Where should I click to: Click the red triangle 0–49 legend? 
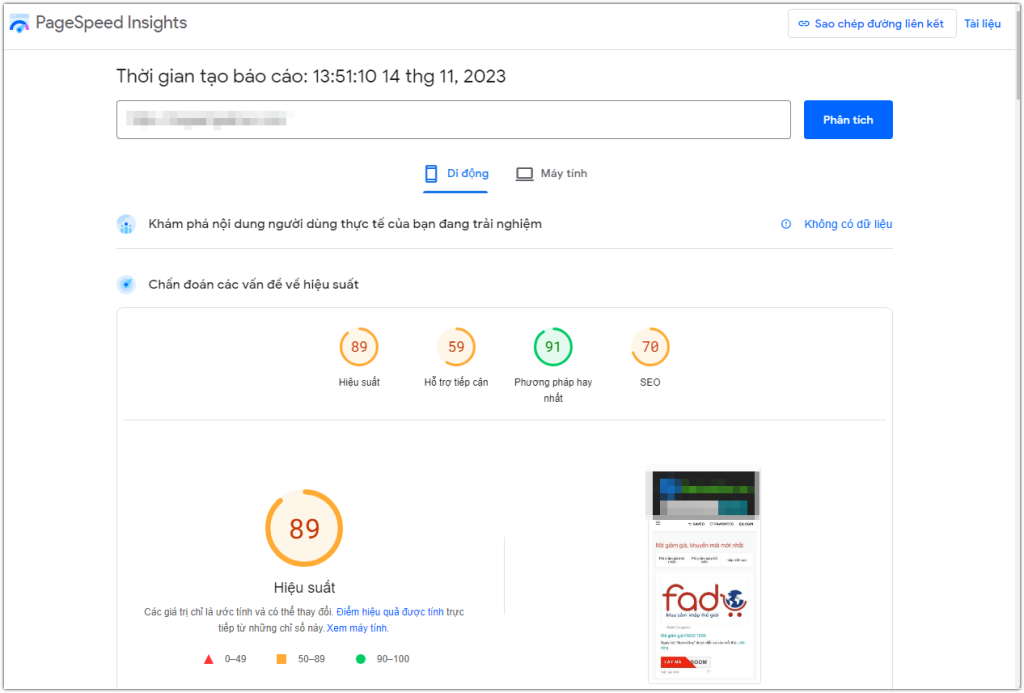225,659
